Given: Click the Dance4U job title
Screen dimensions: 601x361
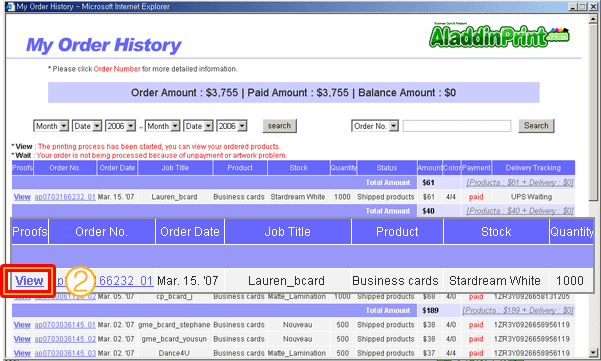Looking at the screenshot, I should pyautogui.click(x=174, y=353).
